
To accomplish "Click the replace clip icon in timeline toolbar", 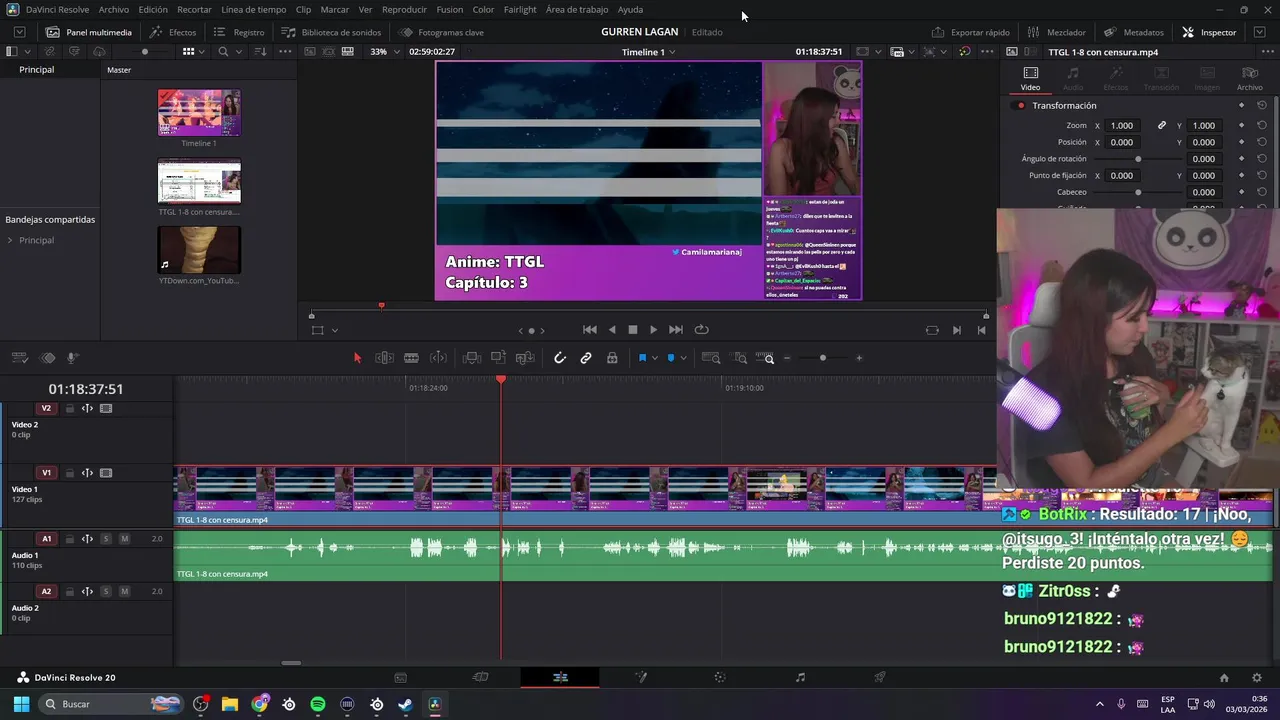I will coord(524,358).
